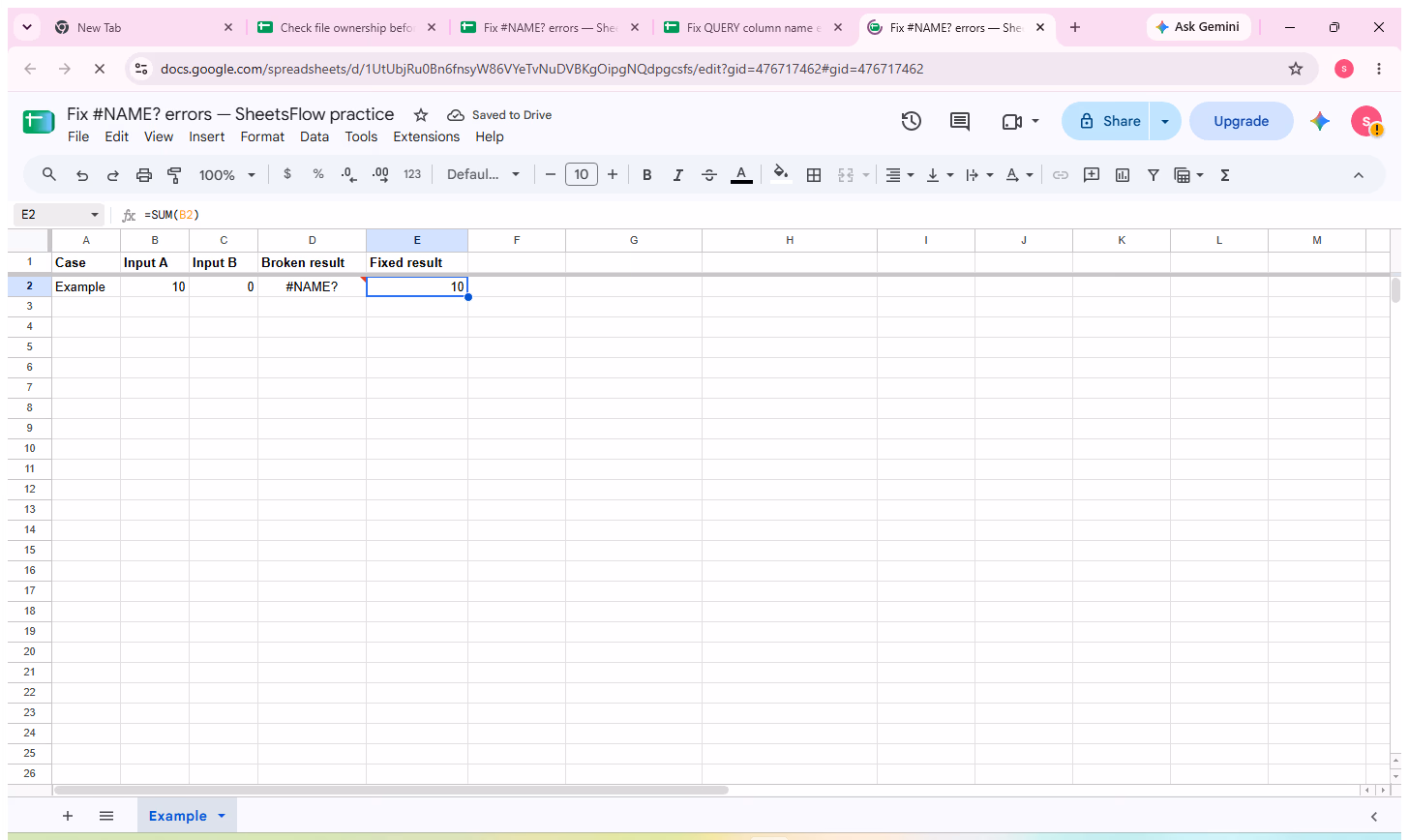Open the Help menu
This screenshot has height=840, width=1409.
[x=490, y=136]
